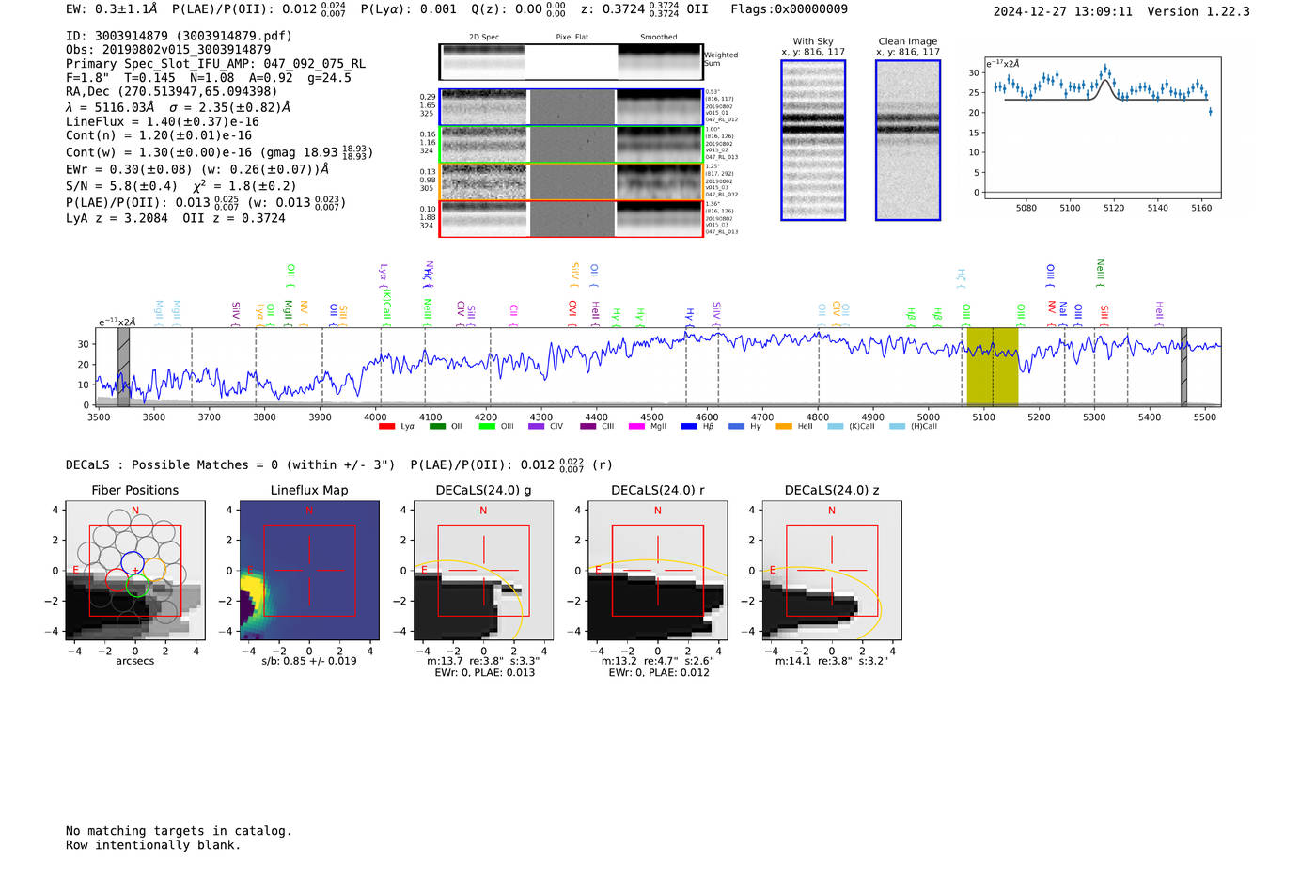Click the OII dark green legend swatch
The height and width of the screenshot is (896, 1316).
pyautogui.click(x=437, y=427)
